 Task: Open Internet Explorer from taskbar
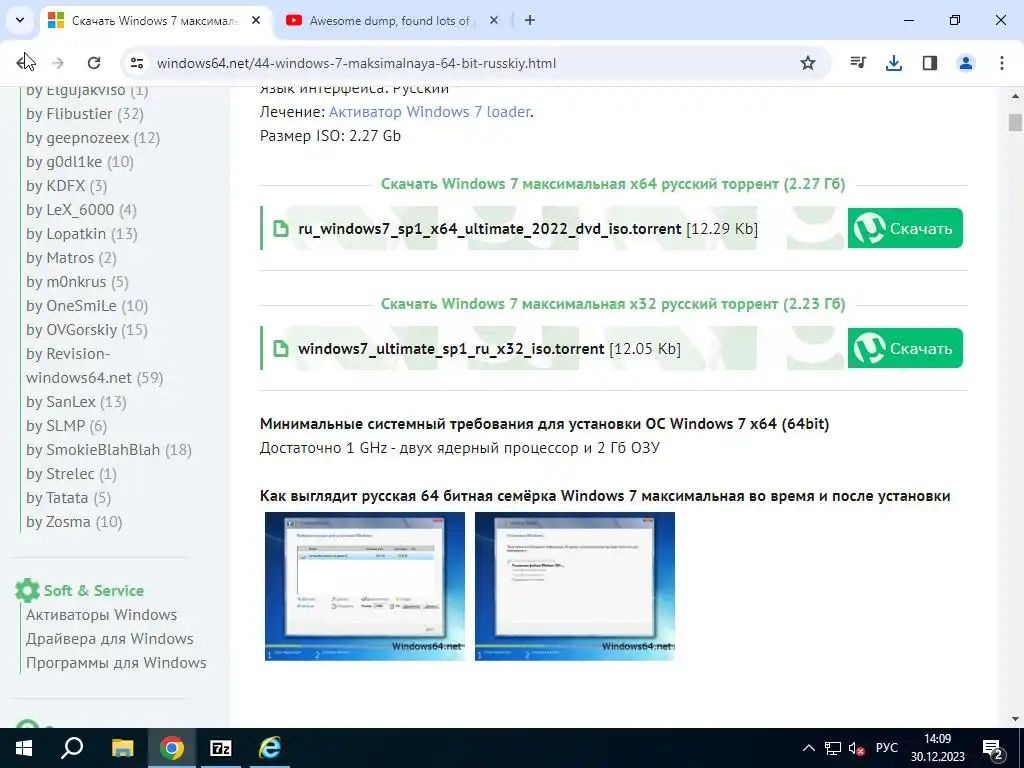(x=269, y=748)
